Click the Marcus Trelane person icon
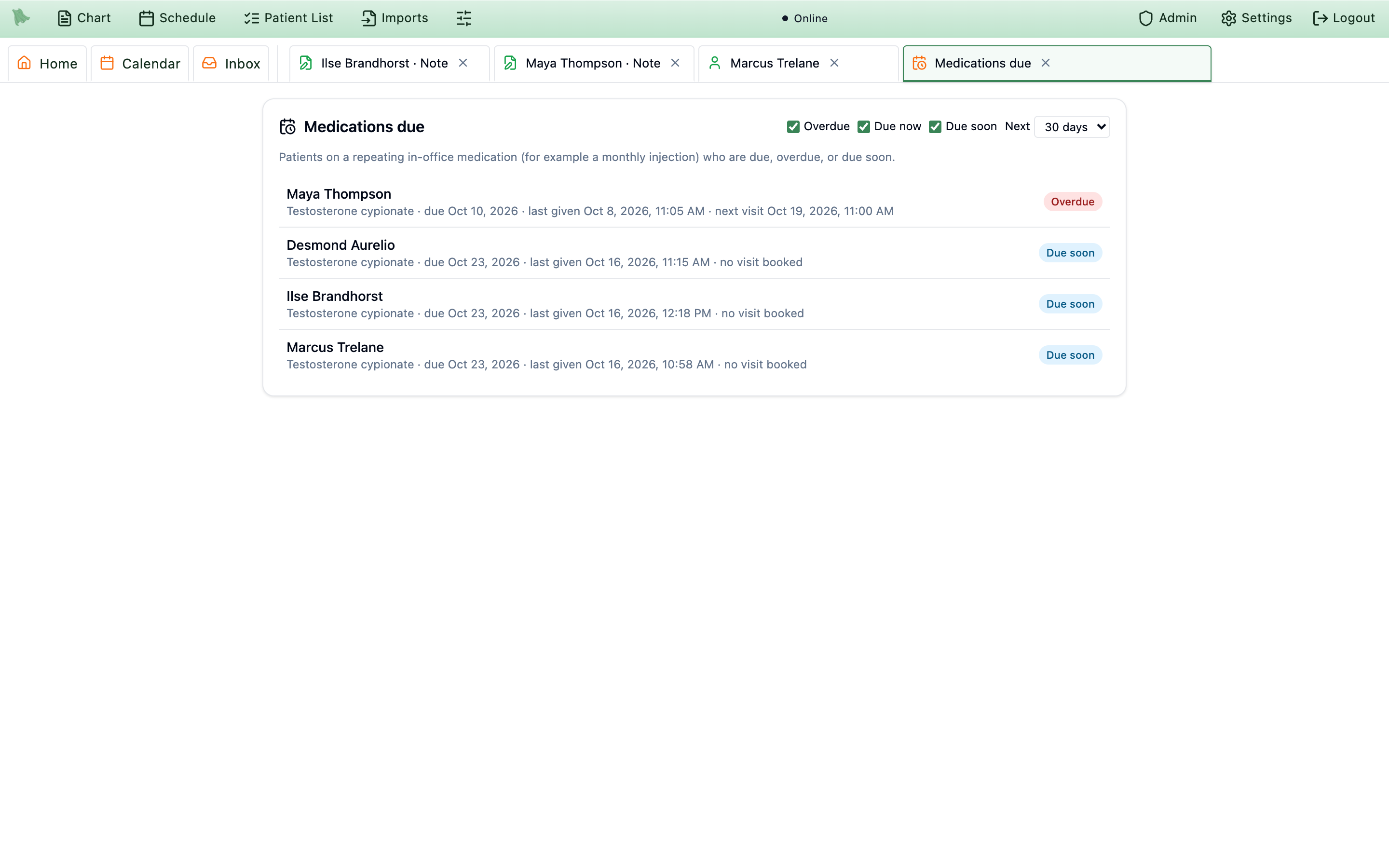The width and height of the screenshot is (1389, 868). 715,63
